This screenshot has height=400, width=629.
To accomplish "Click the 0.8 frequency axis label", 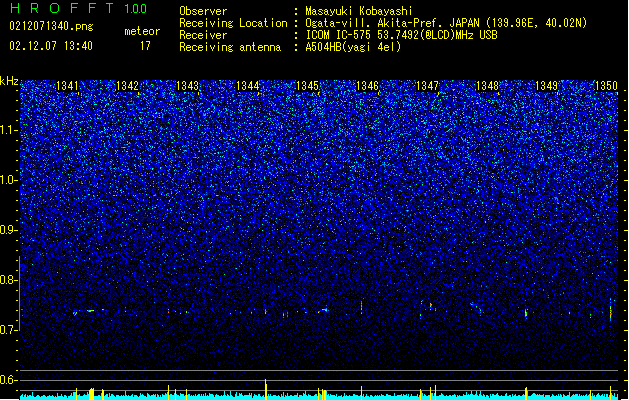I will point(9,280).
